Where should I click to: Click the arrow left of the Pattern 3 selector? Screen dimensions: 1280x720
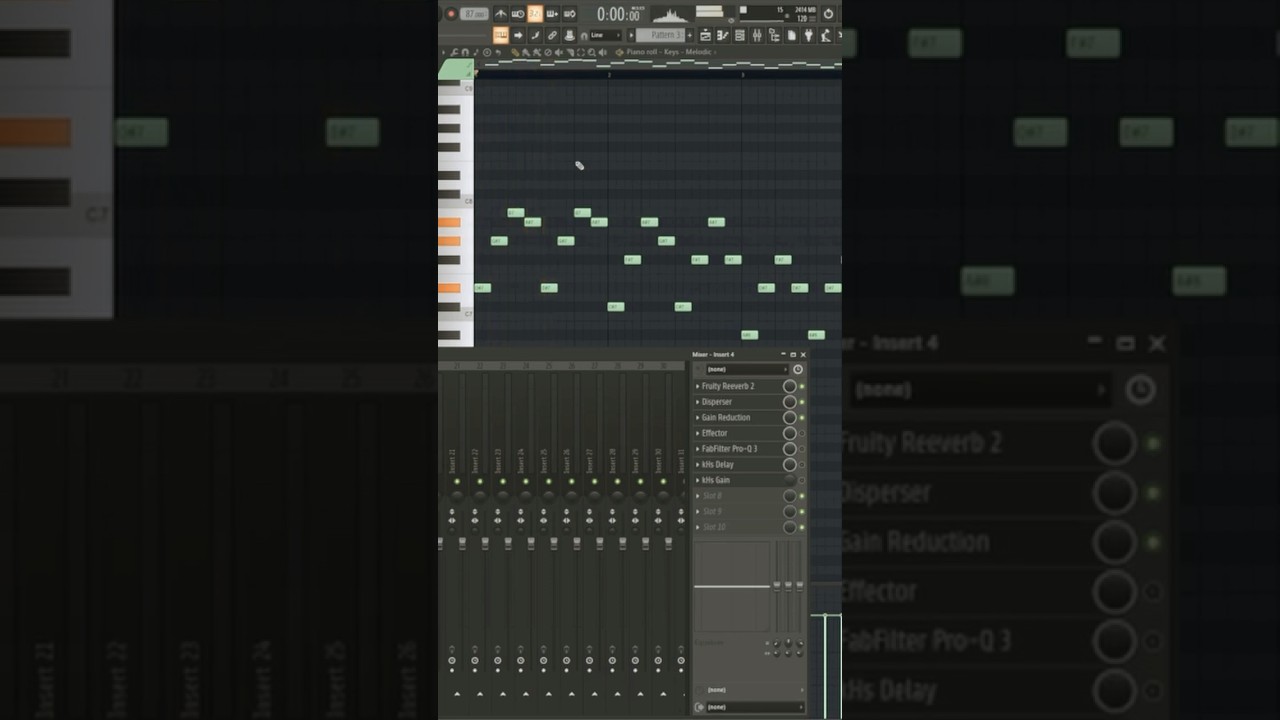(x=631, y=35)
